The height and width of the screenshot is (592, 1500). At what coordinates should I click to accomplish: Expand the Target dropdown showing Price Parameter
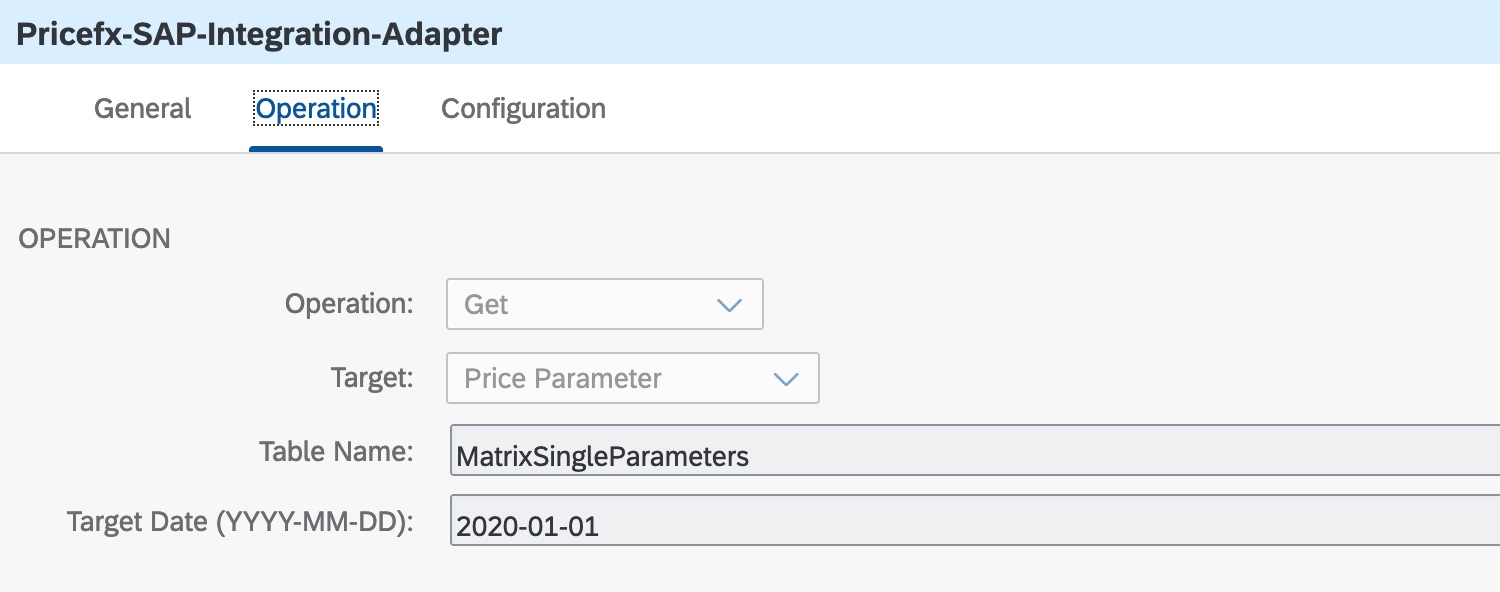tap(632, 378)
